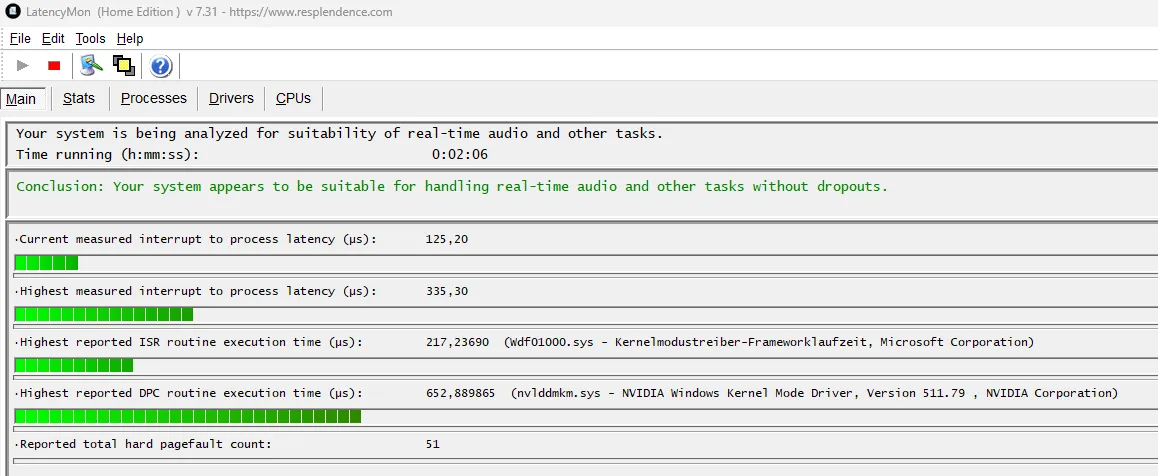Viewport: 1158px width, 476px height.
Task: Stop monitoring with the red square icon
Action: [x=54, y=66]
